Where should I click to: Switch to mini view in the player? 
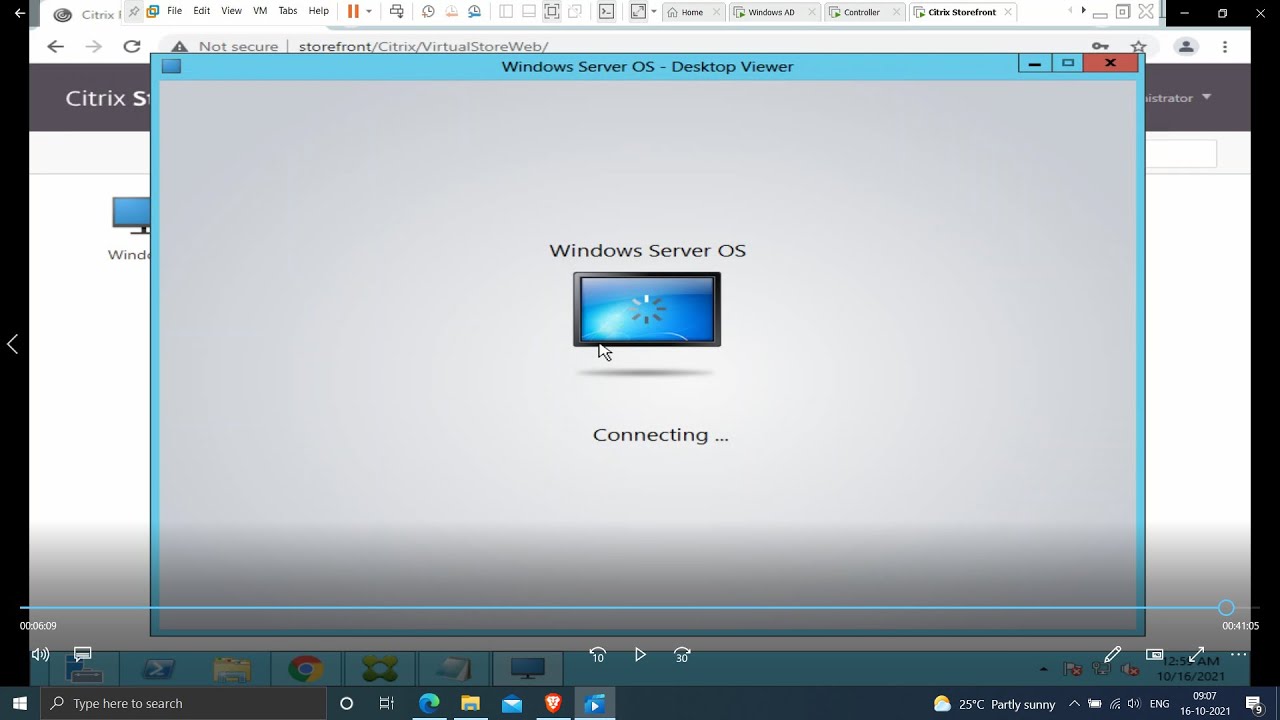[x=1154, y=654]
